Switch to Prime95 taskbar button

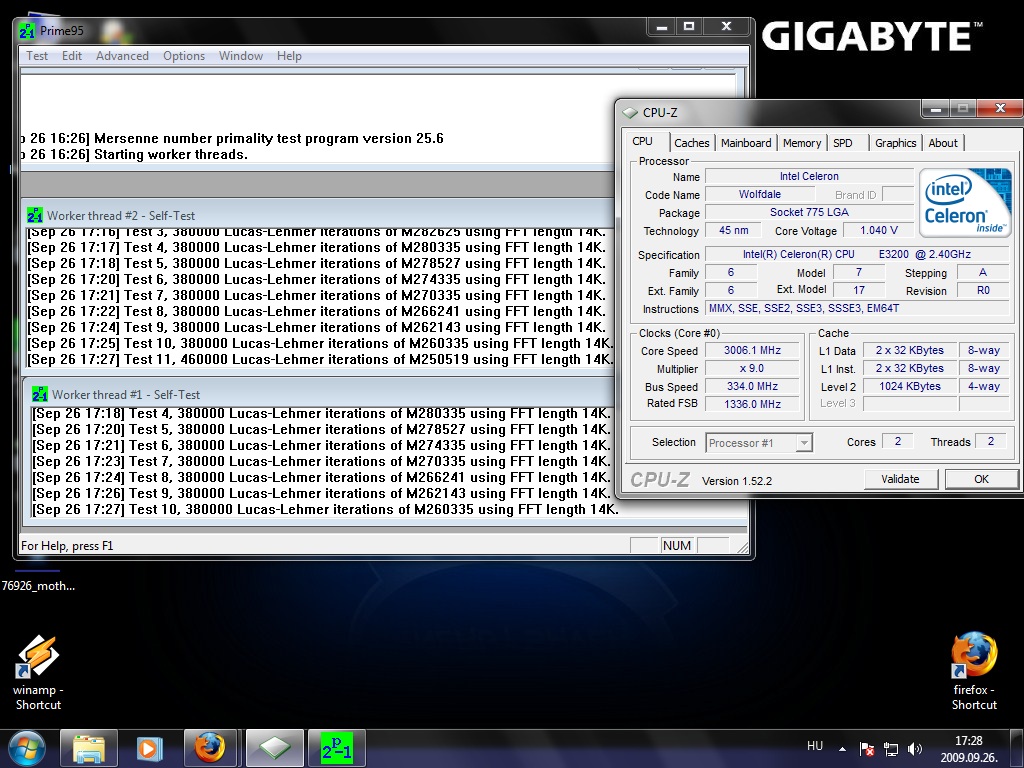click(336, 748)
